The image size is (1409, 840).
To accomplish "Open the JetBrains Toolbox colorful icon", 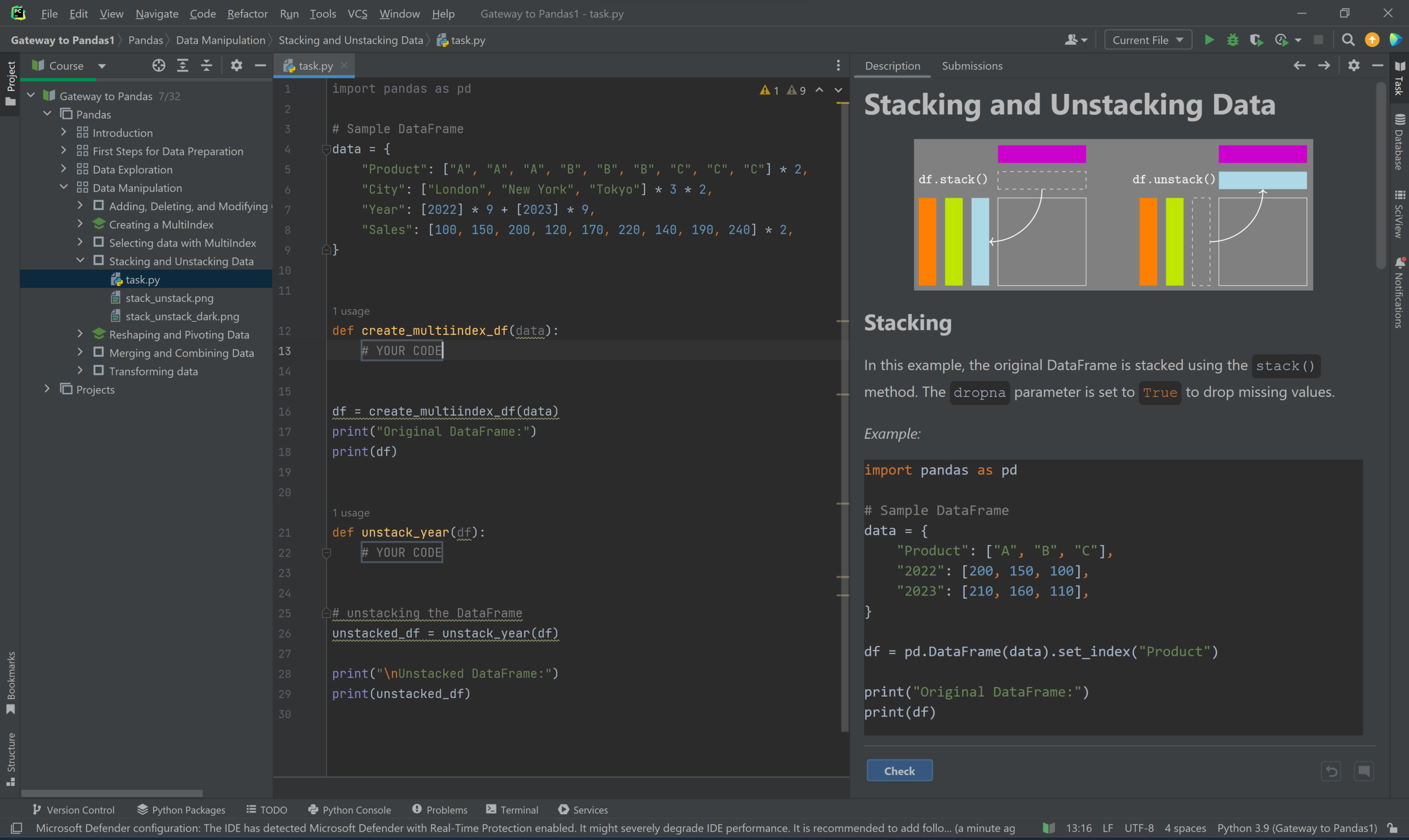I will (1395, 40).
